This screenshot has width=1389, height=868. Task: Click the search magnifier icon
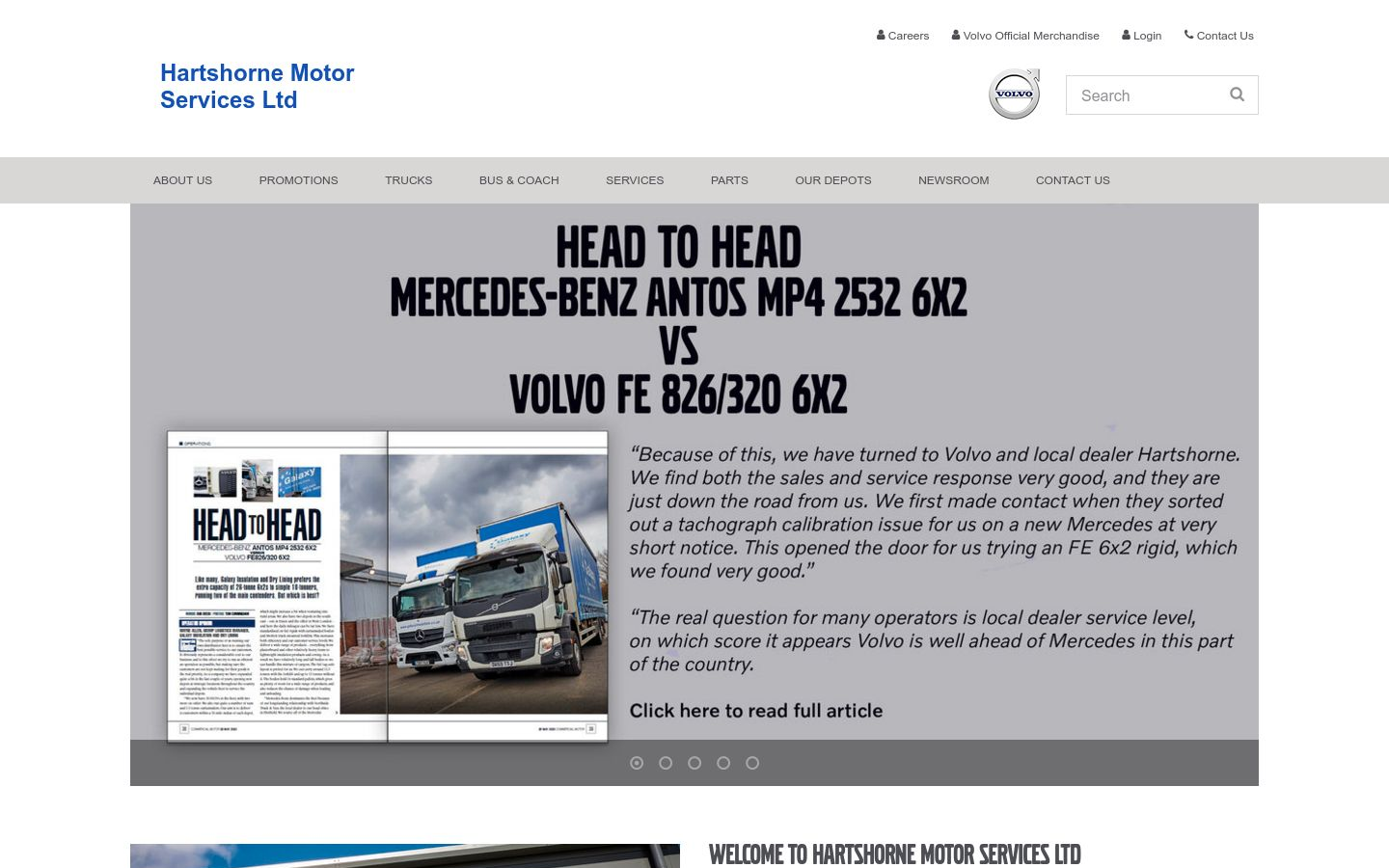click(1237, 95)
